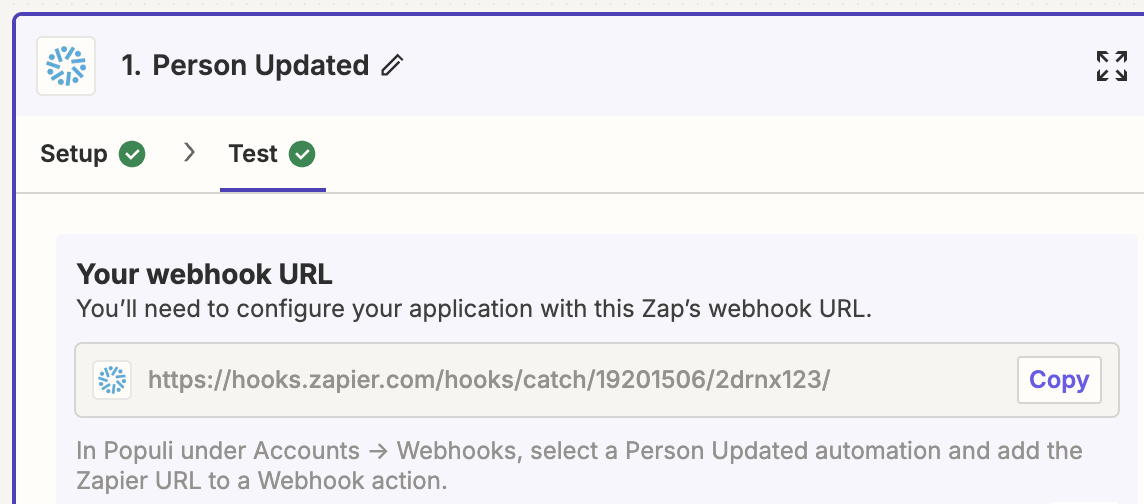Click the "In Populi under Accounts" helper text
1144x504 pixels.
click(x=218, y=451)
